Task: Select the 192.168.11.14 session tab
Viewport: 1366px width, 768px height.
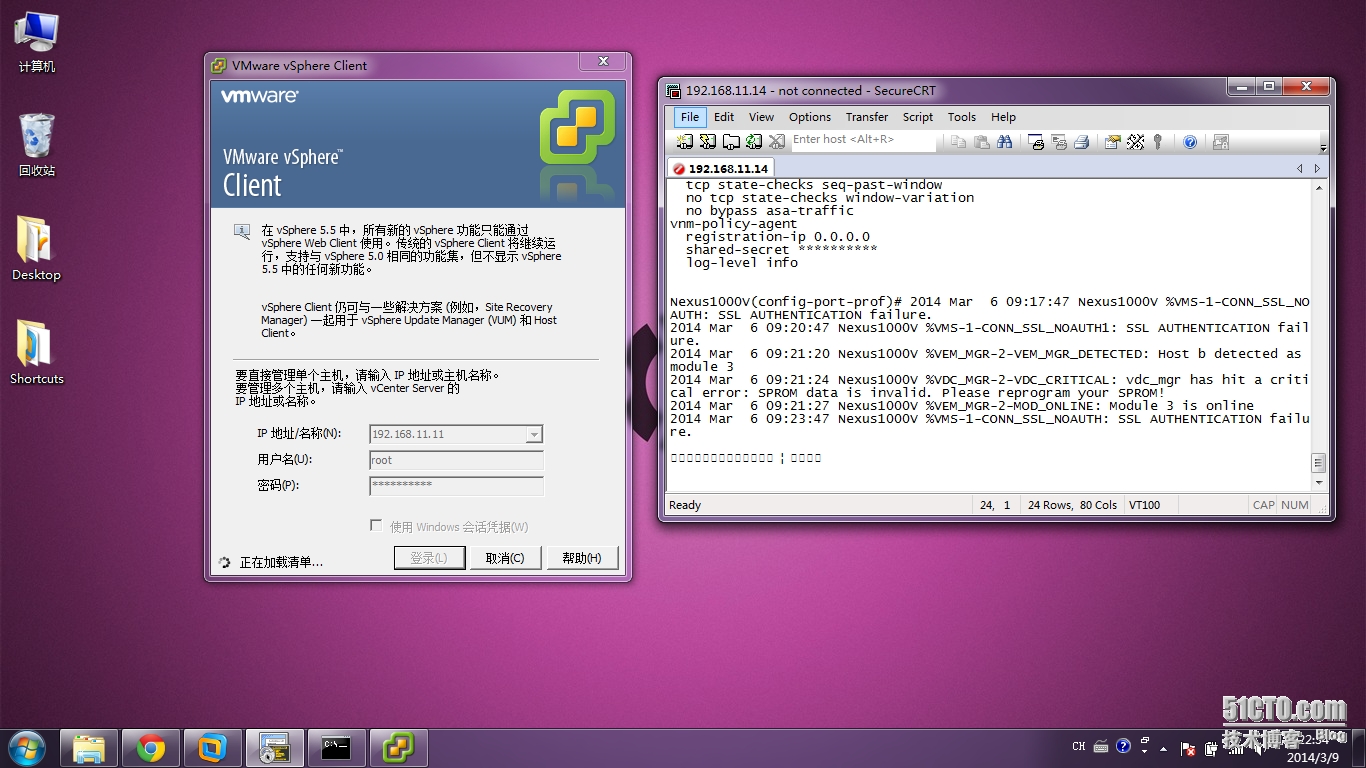Action: click(721, 168)
